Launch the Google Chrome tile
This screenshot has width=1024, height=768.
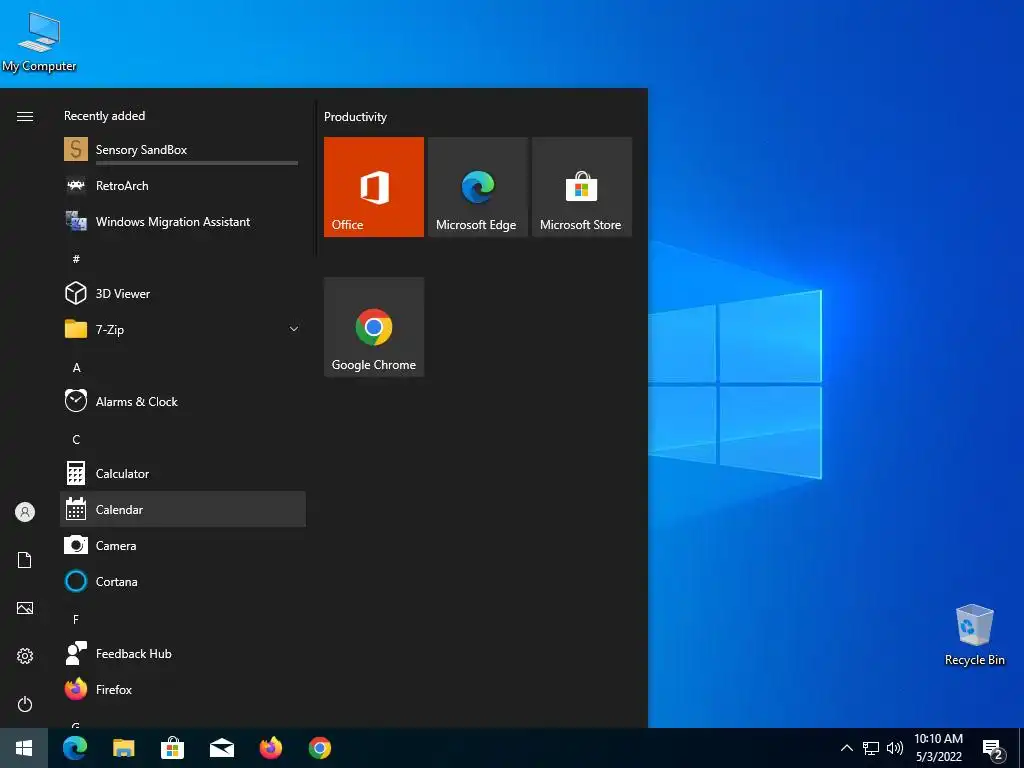click(x=374, y=327)
